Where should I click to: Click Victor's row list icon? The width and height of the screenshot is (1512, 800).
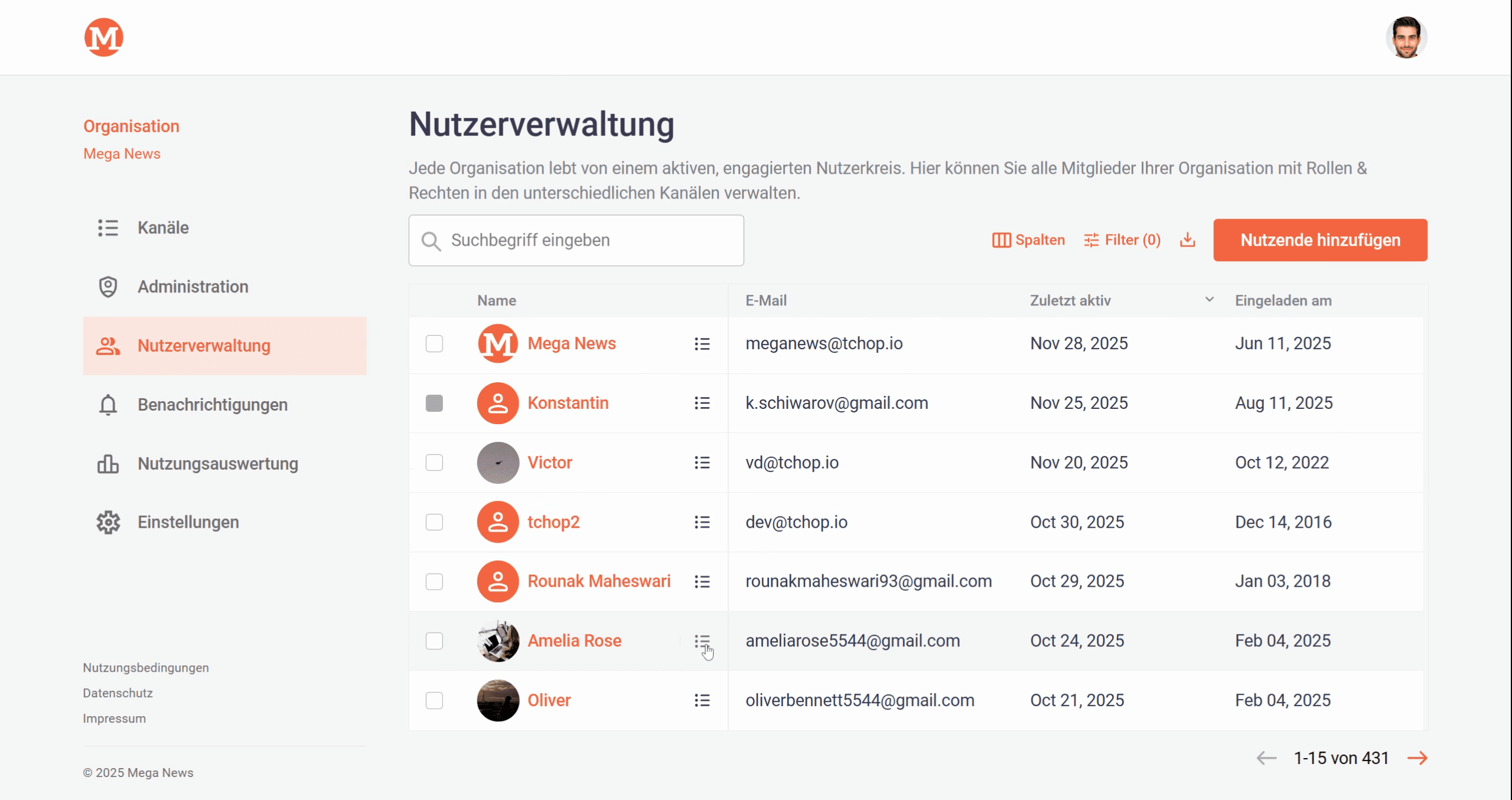tap(702, 463)
